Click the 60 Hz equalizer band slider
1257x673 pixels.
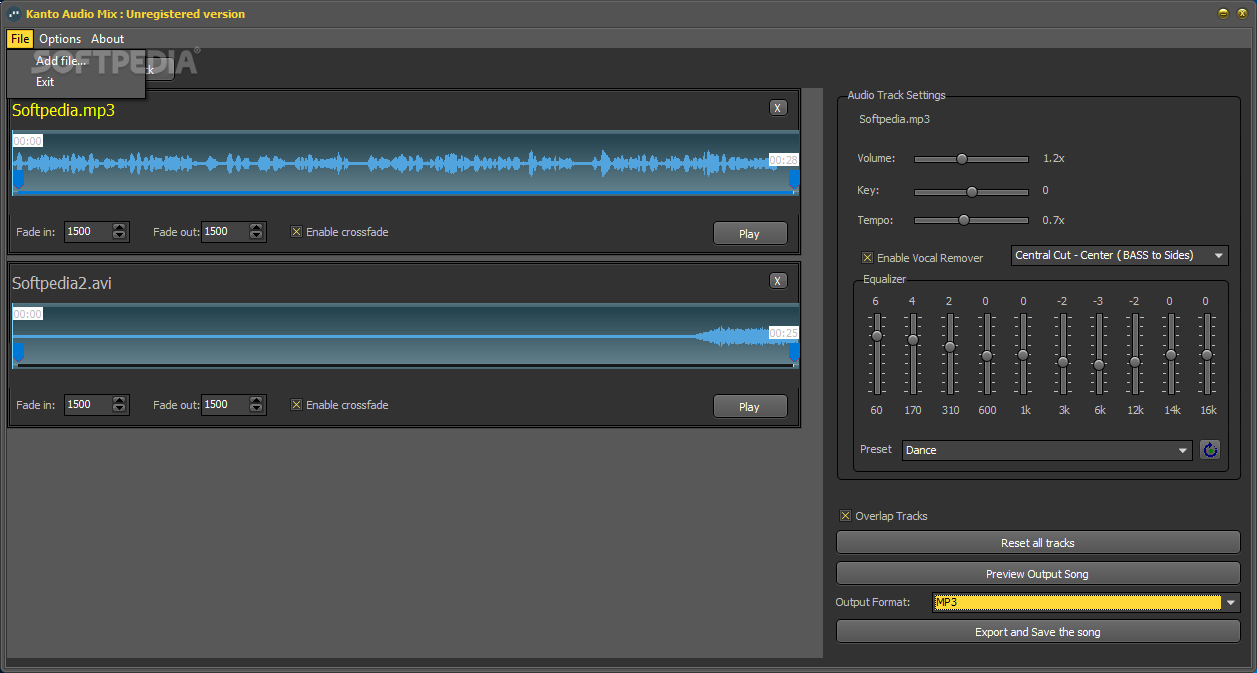click(877, 336)
